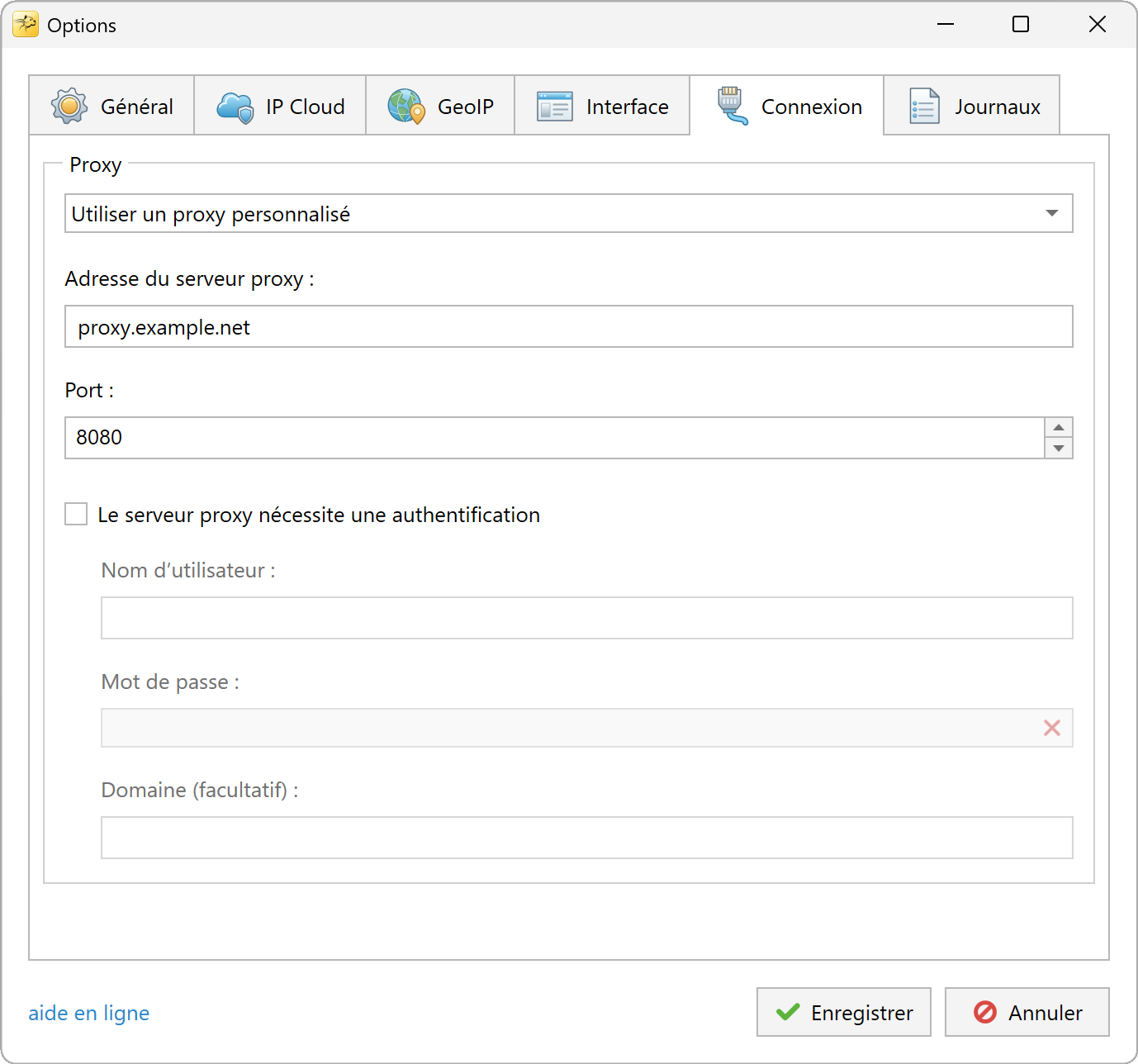Viewport: 1138px width, 1064px height.
Task: Click the red prohibition icon on Annuler
Action: (985, 1012)
